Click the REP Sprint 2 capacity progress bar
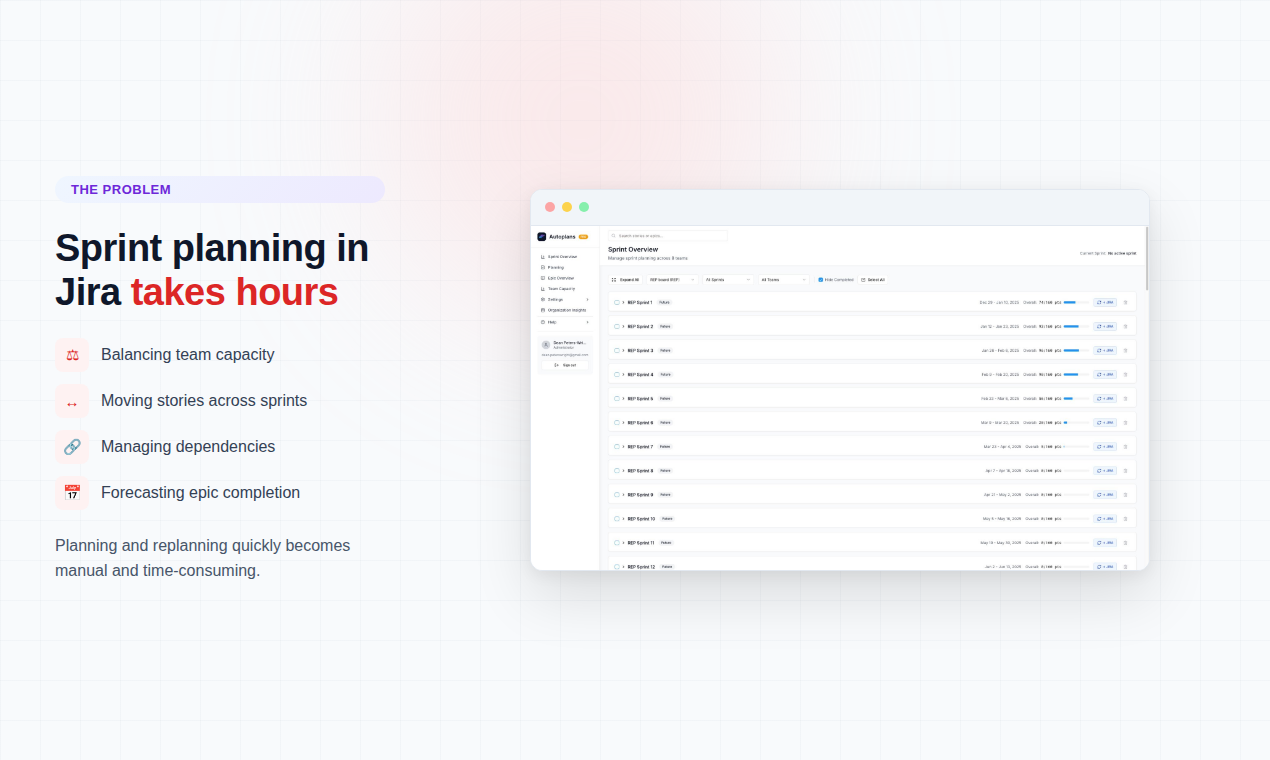This screenshot has width=1270, height=760. click(x=1076, y=326)
